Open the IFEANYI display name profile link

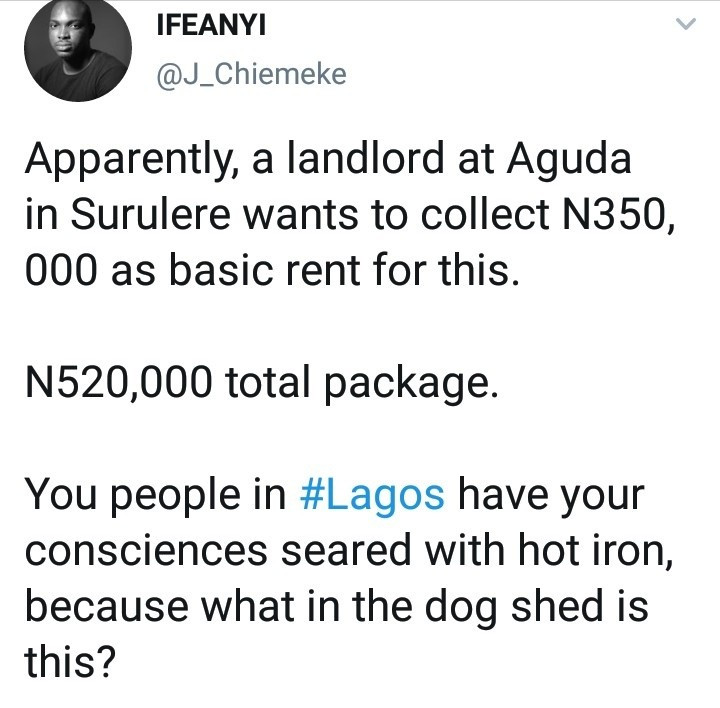coord(211,24)
